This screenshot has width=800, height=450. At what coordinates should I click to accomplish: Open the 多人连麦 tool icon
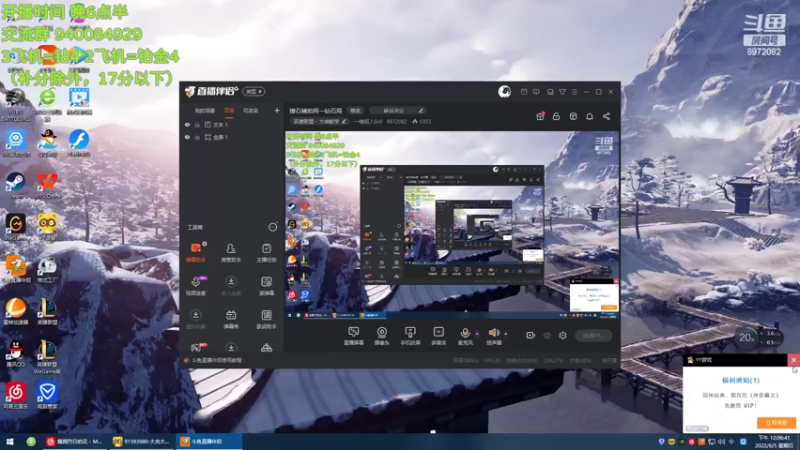coord(231,285)
